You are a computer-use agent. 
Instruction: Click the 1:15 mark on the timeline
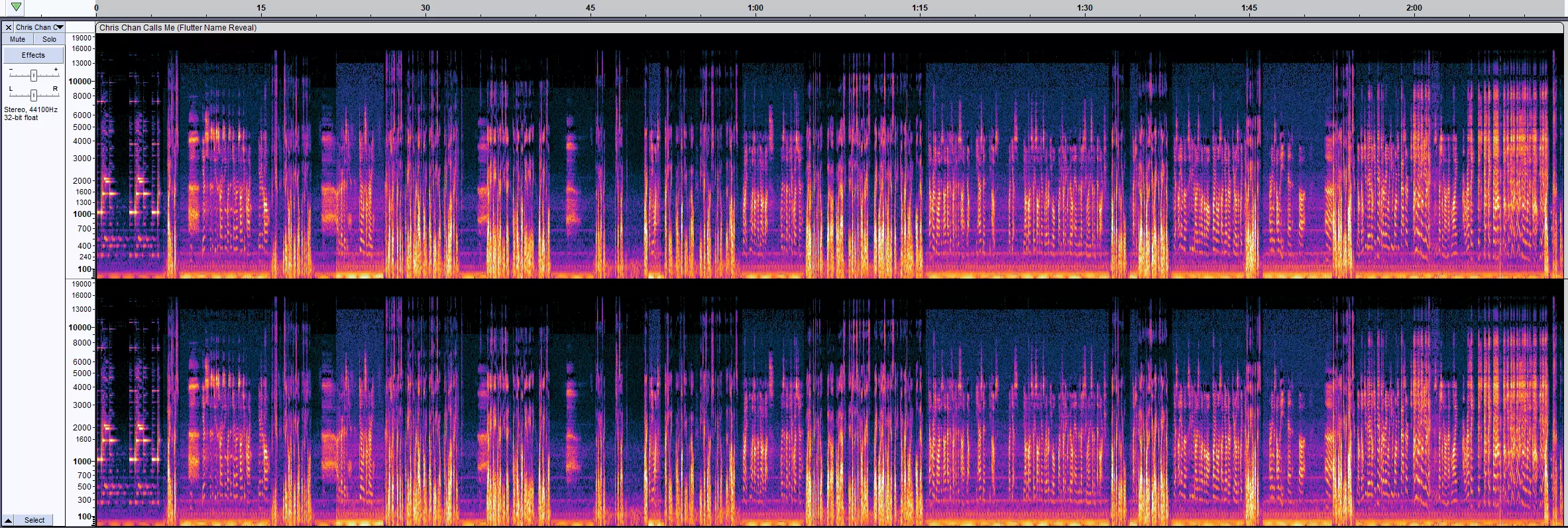coord(920,8)
